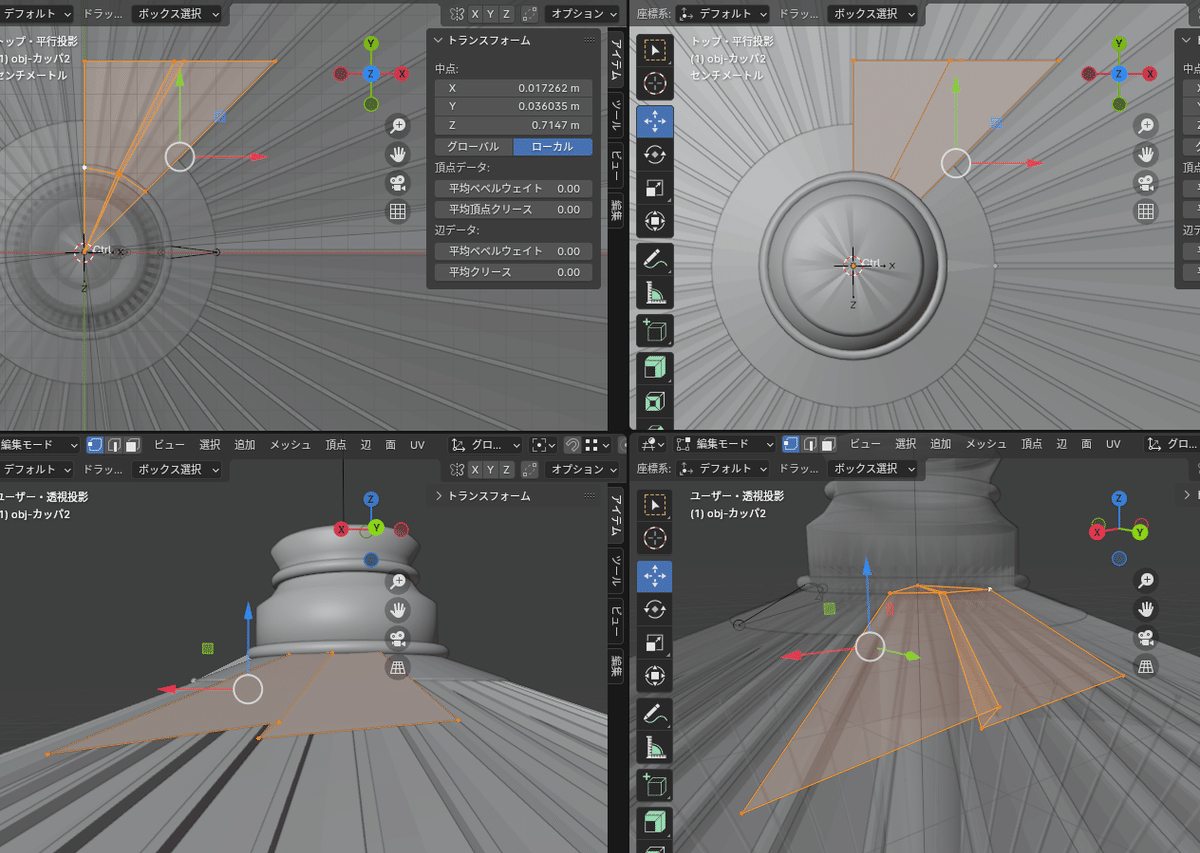Screen dimensions: 1200x853
Task: Click the camera view icon in lower-left viewport
Action: click(x=398, y=638)
